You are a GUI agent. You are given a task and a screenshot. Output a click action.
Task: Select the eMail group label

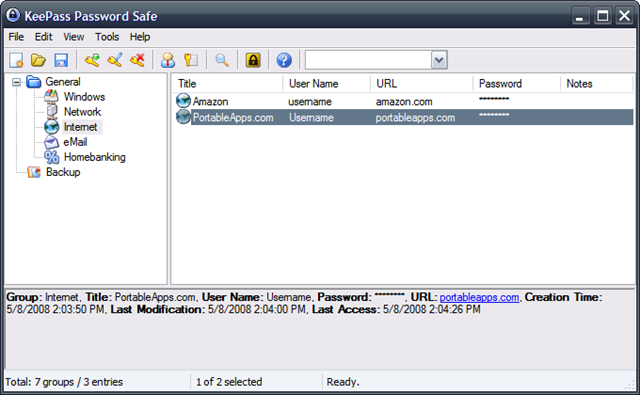(75, 142)
